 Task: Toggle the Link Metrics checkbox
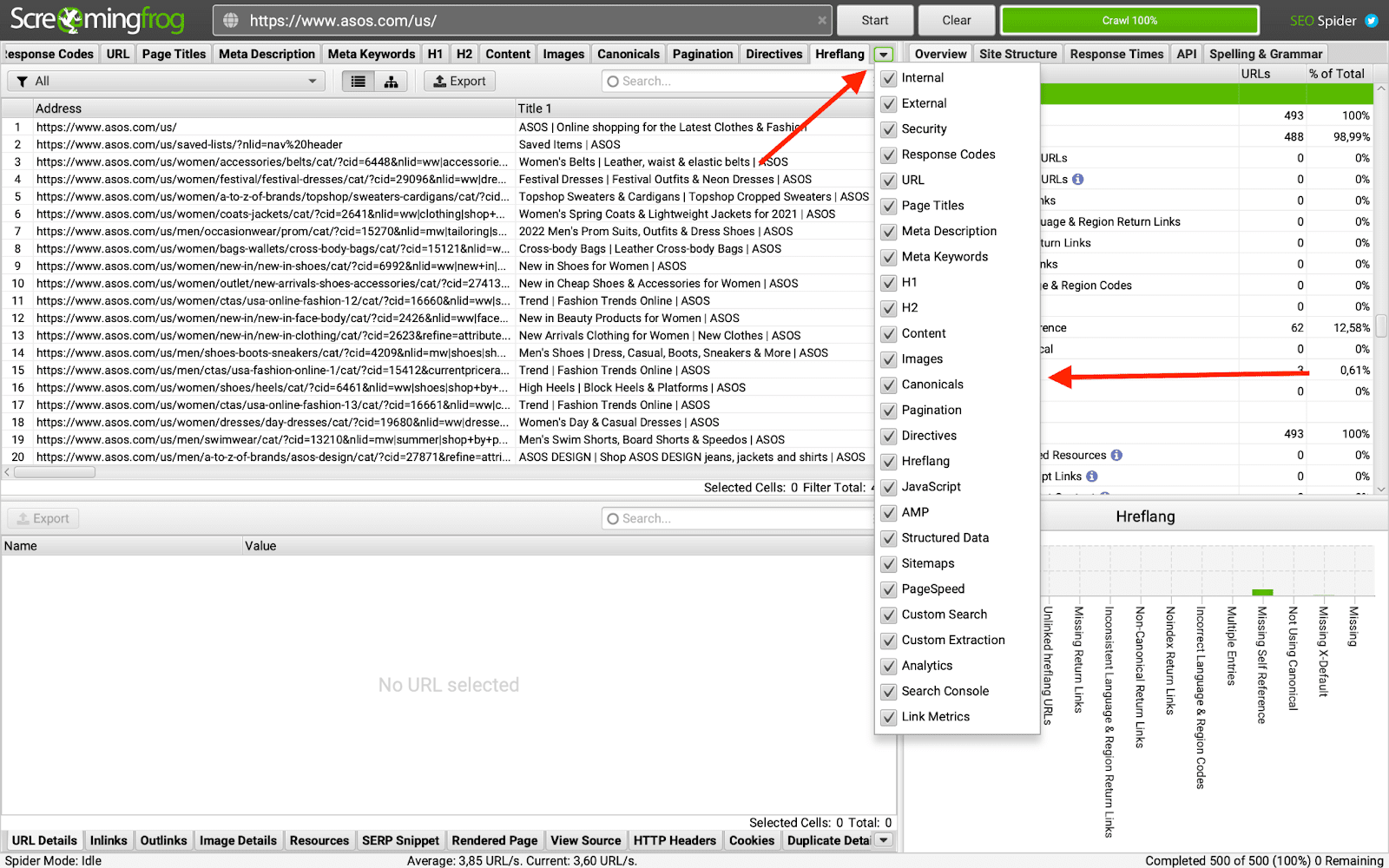888,717
